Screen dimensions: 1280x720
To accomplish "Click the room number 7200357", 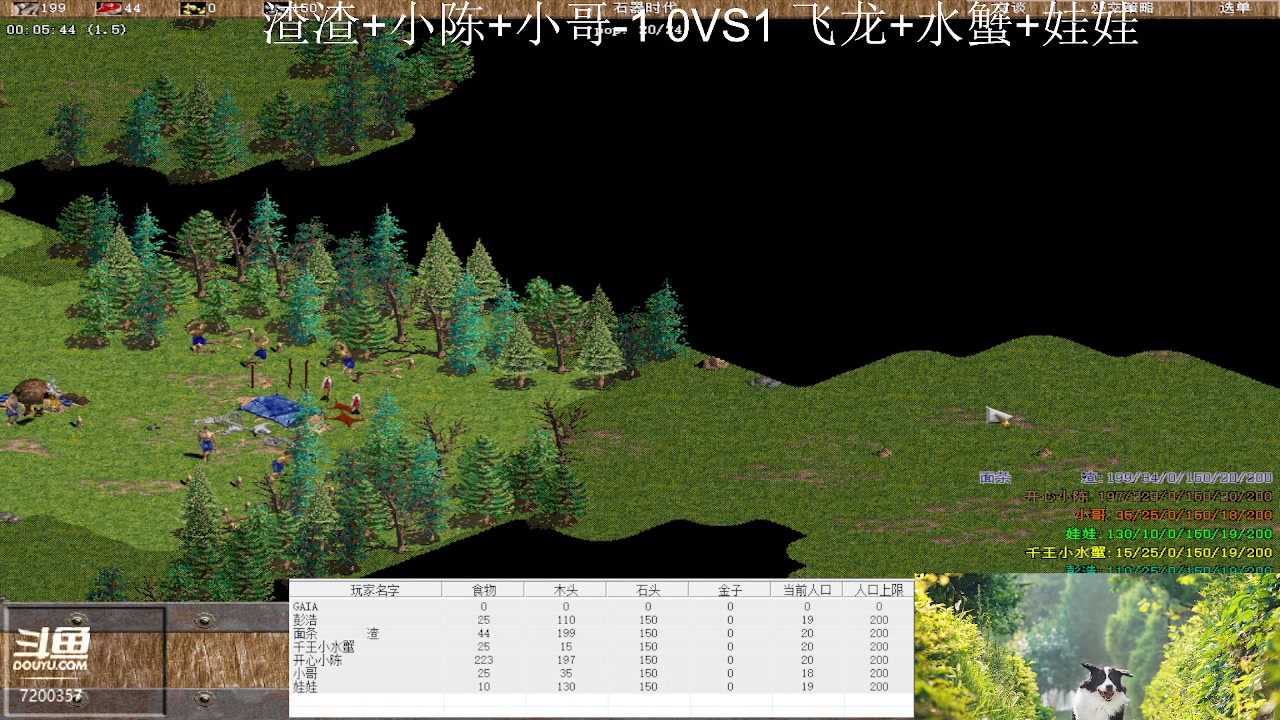I will coord(50,695).
